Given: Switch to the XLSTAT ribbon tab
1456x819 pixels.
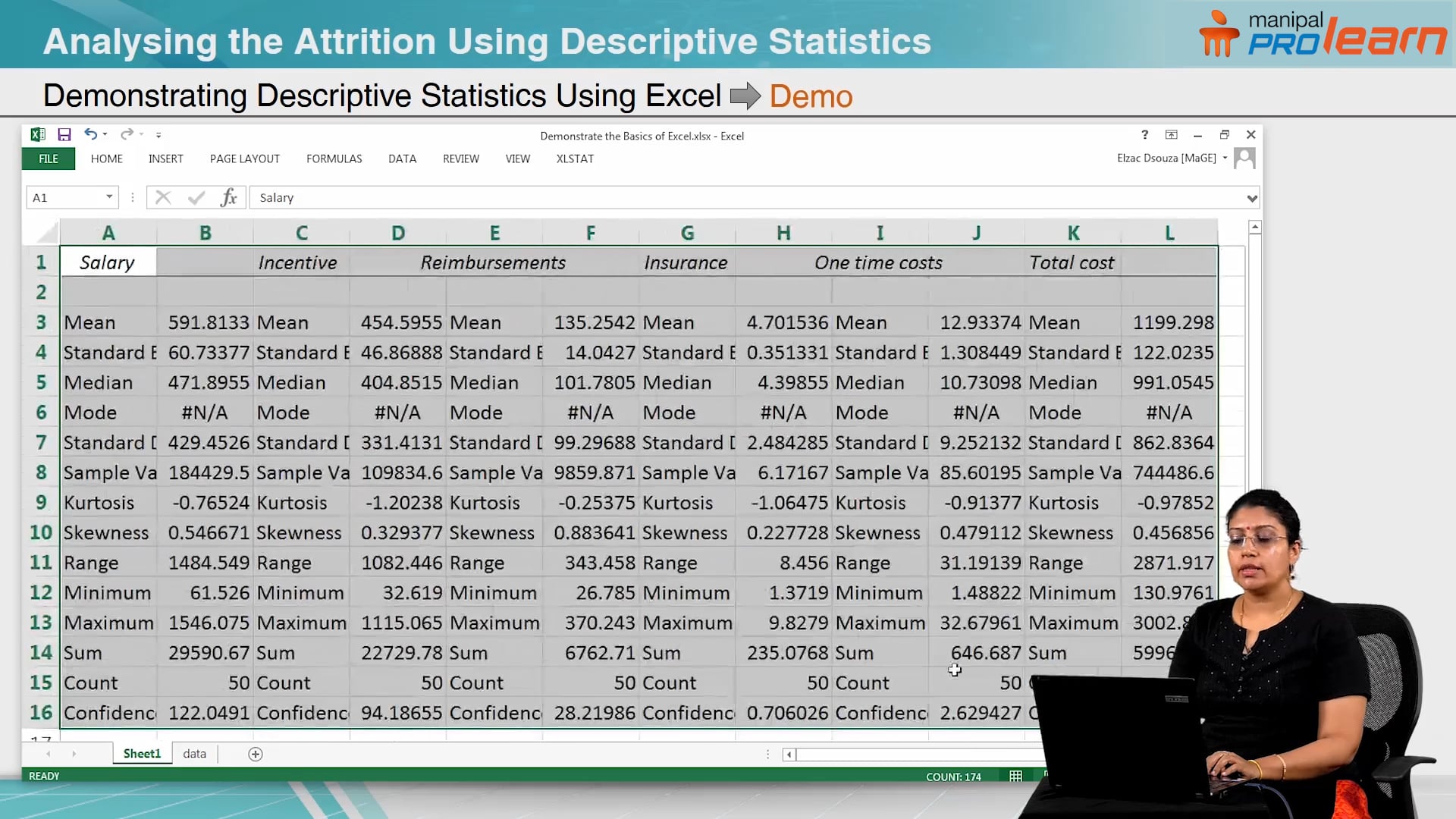Looking at the screenshot, I should pyautogui.click(x=575, y=158).
